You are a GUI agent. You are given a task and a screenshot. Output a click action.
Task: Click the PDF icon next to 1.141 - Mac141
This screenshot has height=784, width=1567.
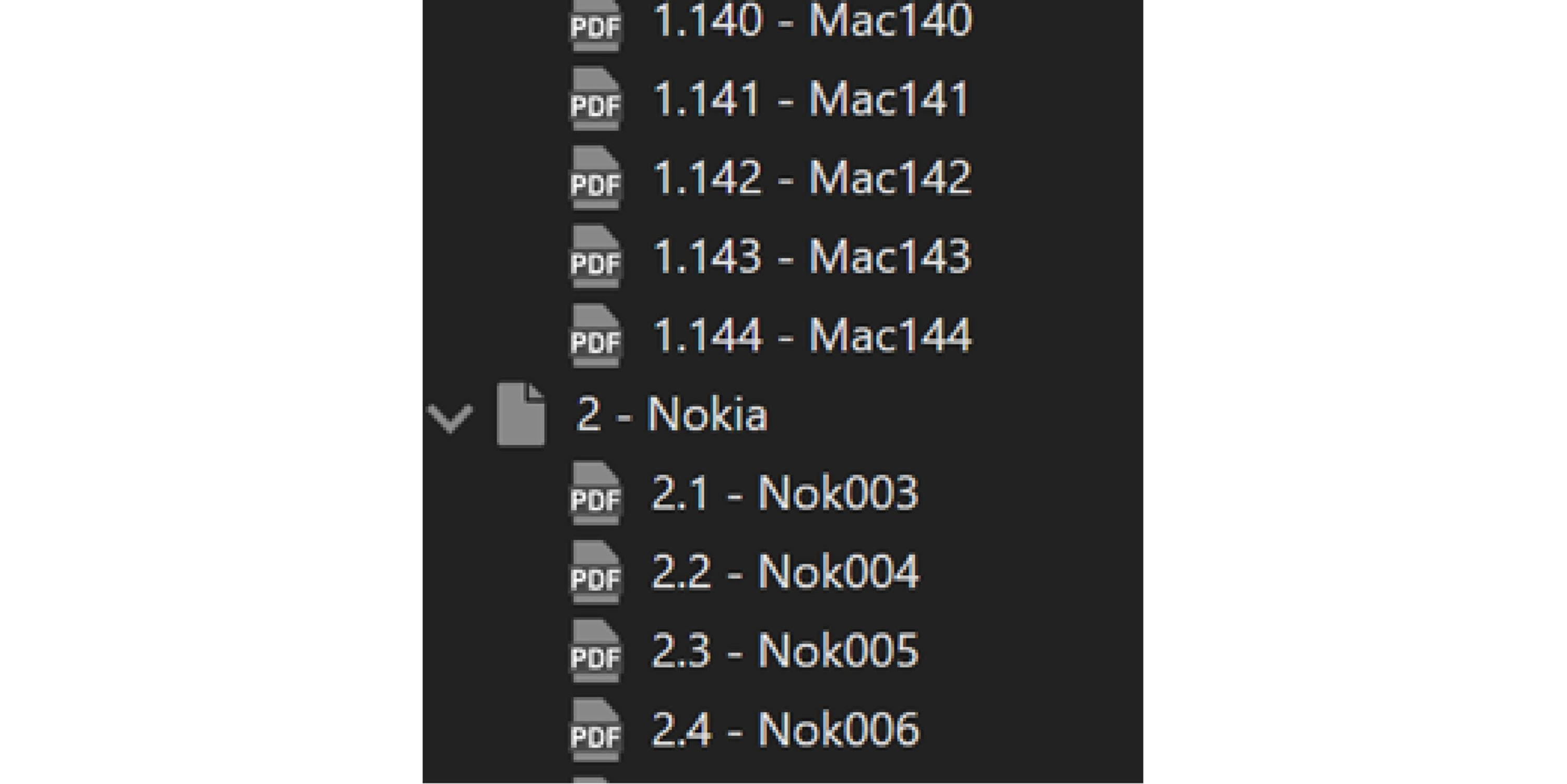click(595, 99)
